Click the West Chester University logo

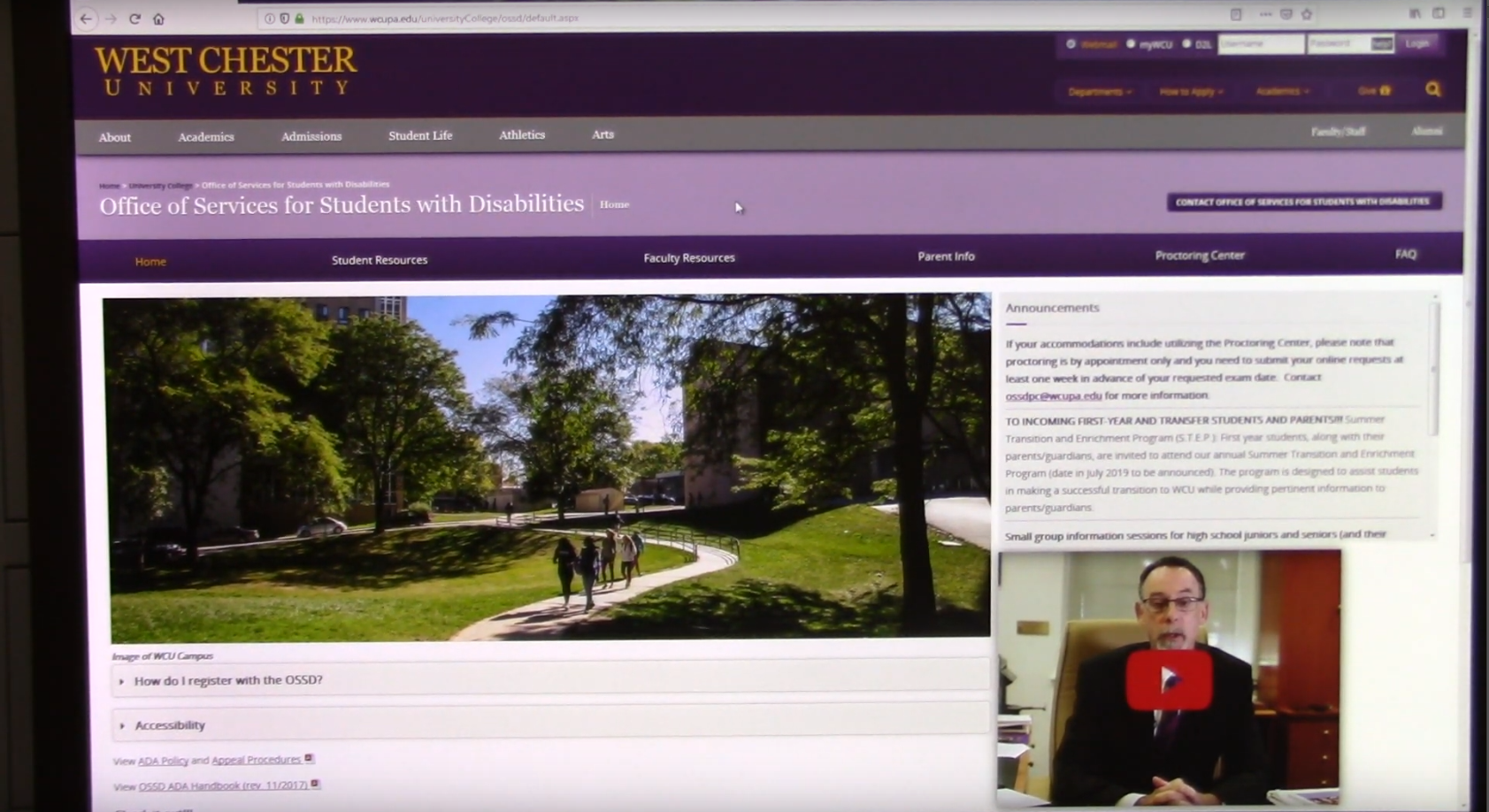point(226,71)
